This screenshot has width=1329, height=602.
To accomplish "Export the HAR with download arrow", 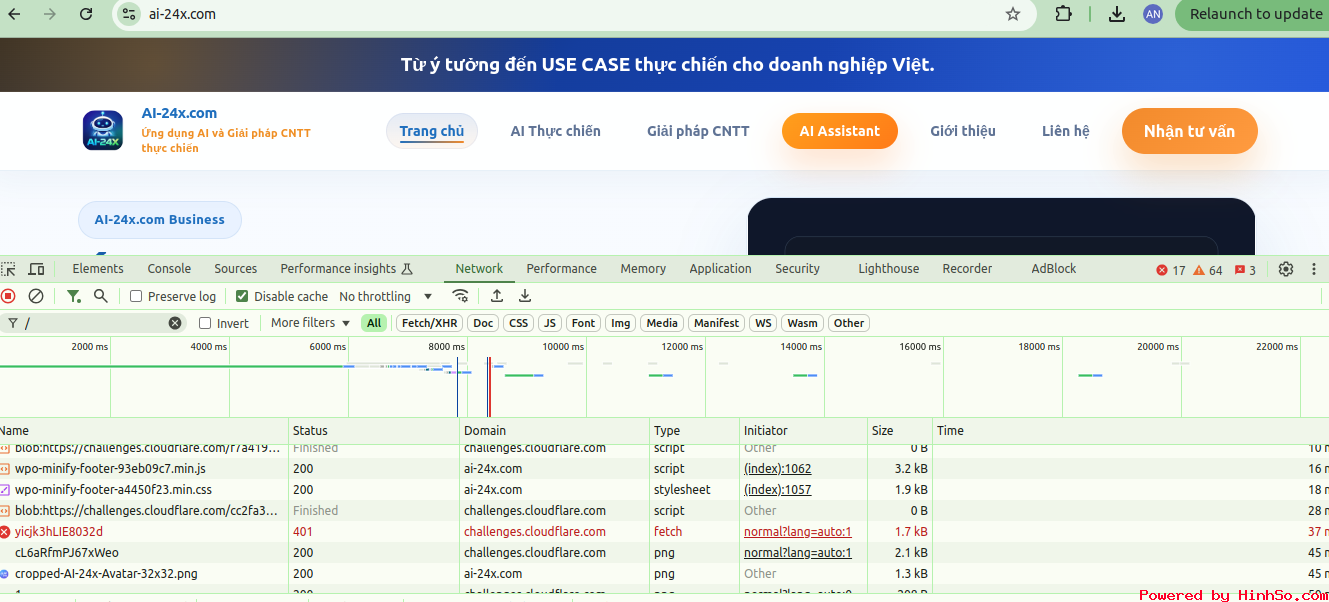I will pos(525,296).
